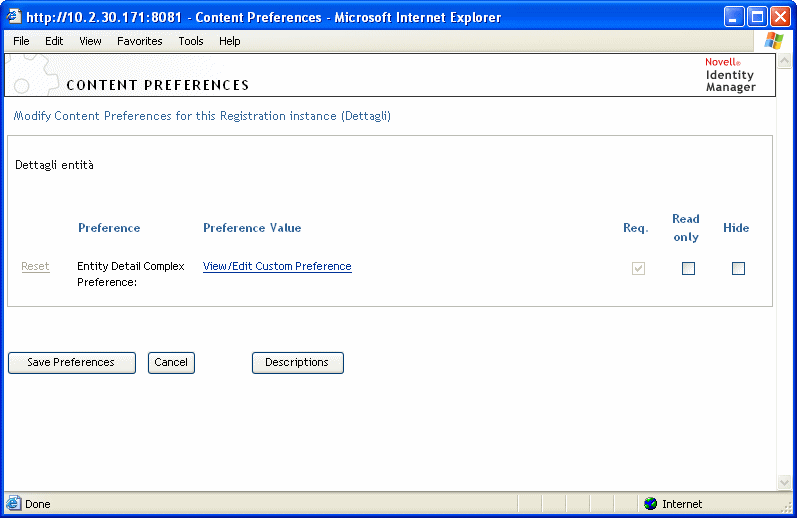Click the status bar Done page icon
Image resolution: width=797 pixels, height=518 pixels.
point(13,503)
